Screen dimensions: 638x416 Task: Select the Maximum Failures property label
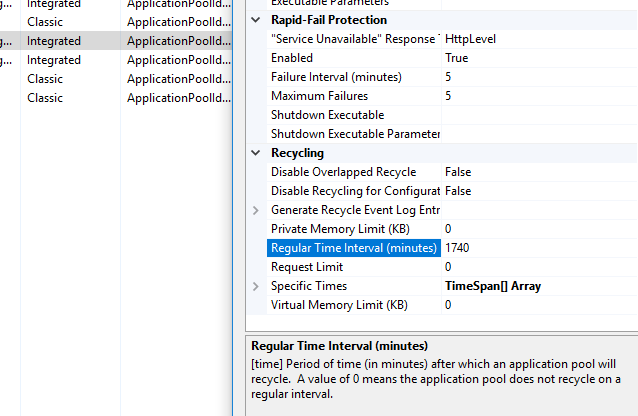pyautogui.click(x=319, y=96)
